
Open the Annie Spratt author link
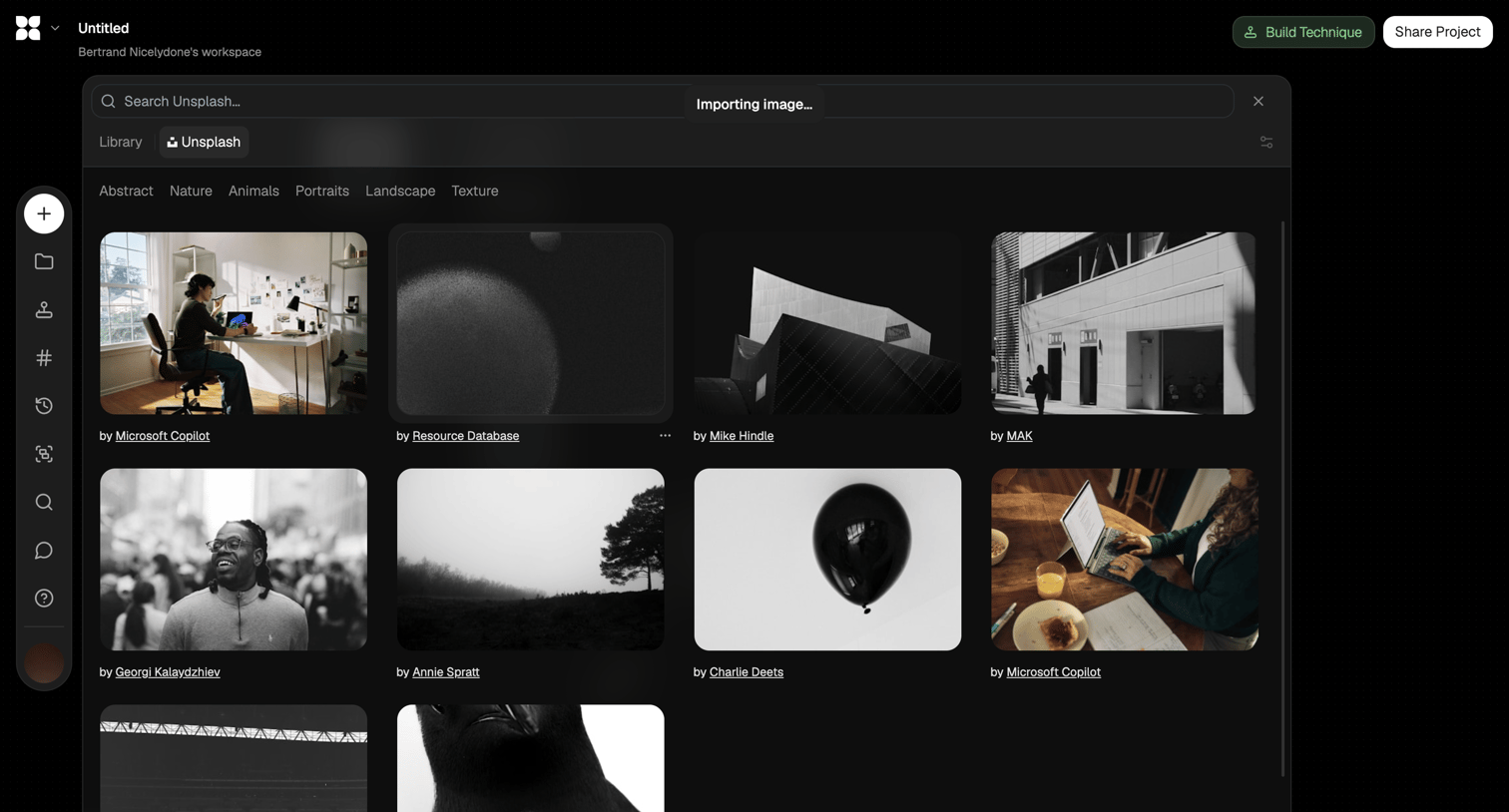445,672
